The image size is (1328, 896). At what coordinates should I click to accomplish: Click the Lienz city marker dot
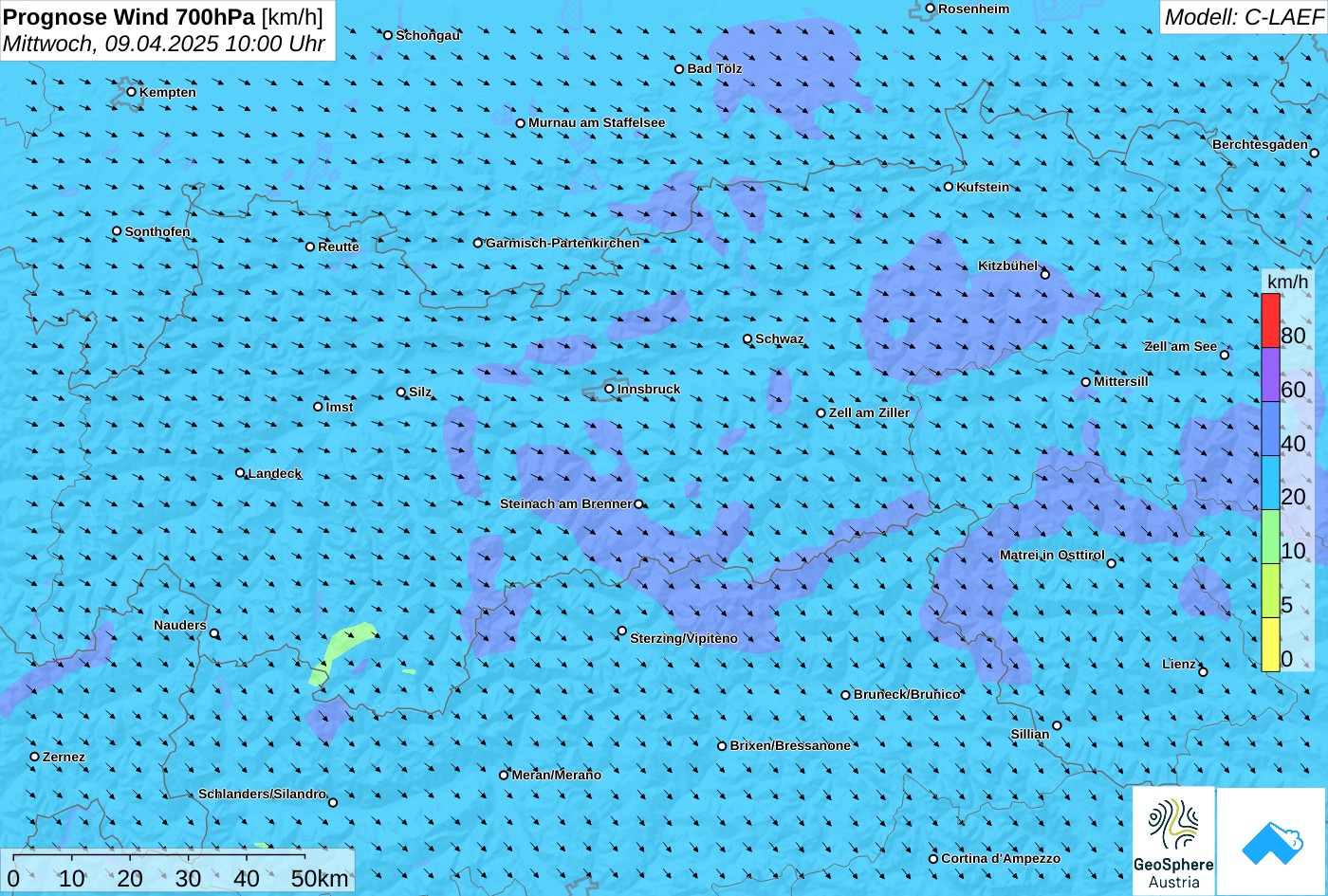coord(1203,672)
